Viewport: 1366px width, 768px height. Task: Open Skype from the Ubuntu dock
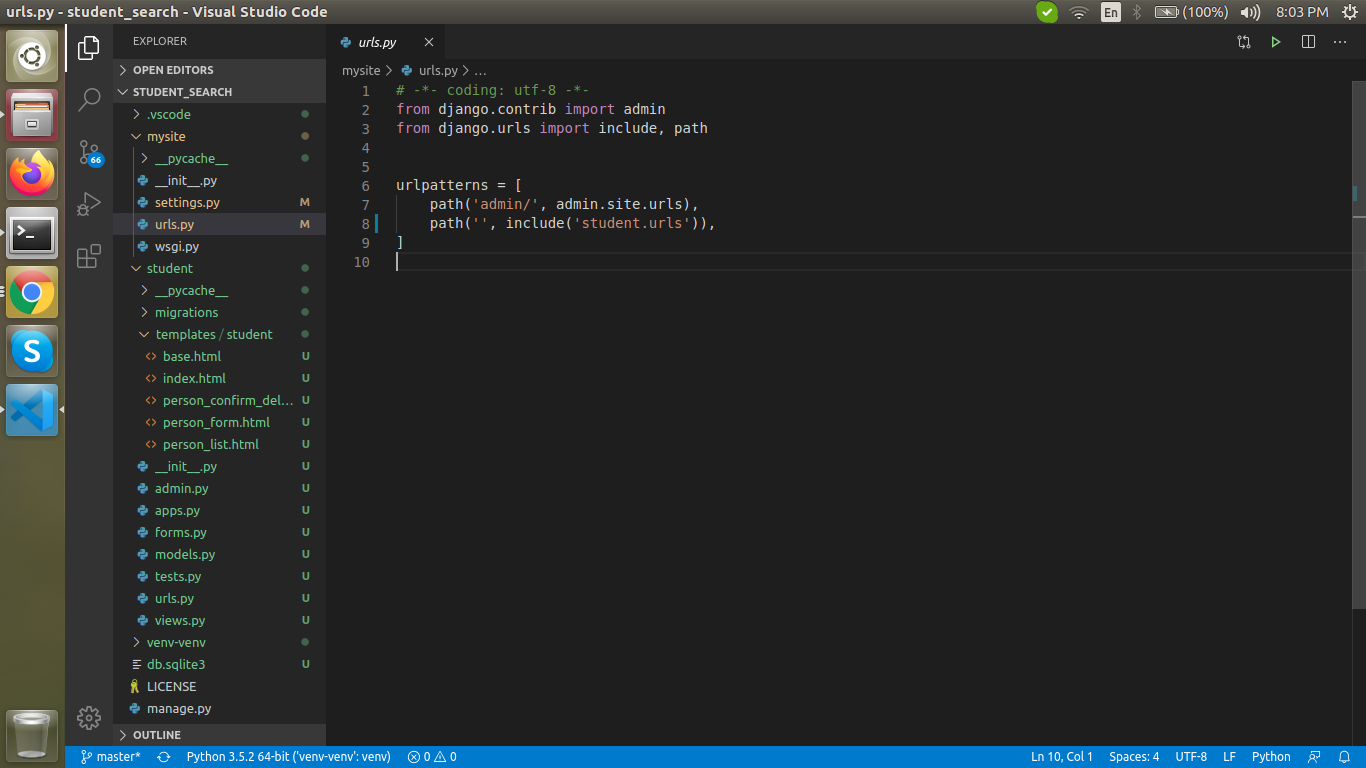(x=32, y=351)
